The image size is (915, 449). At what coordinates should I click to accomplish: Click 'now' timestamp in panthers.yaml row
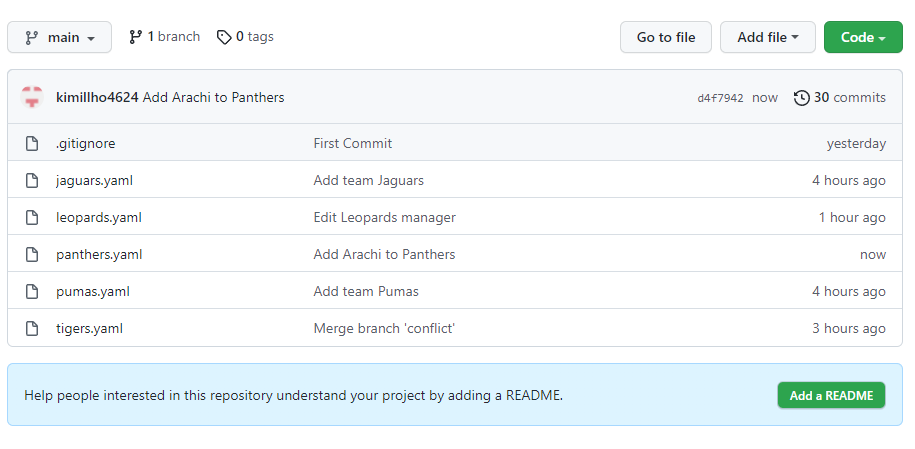(873, 255)
